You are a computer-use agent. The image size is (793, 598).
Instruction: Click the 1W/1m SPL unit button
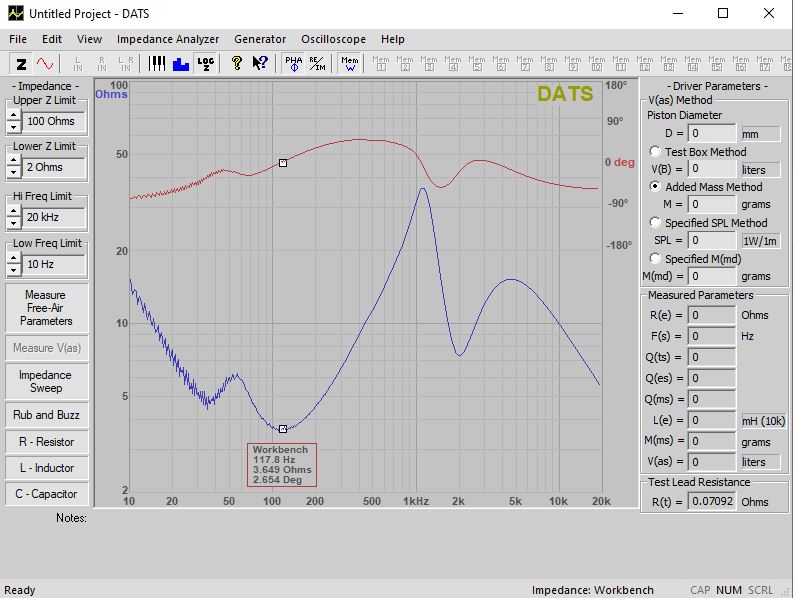(x=761, y=241)
